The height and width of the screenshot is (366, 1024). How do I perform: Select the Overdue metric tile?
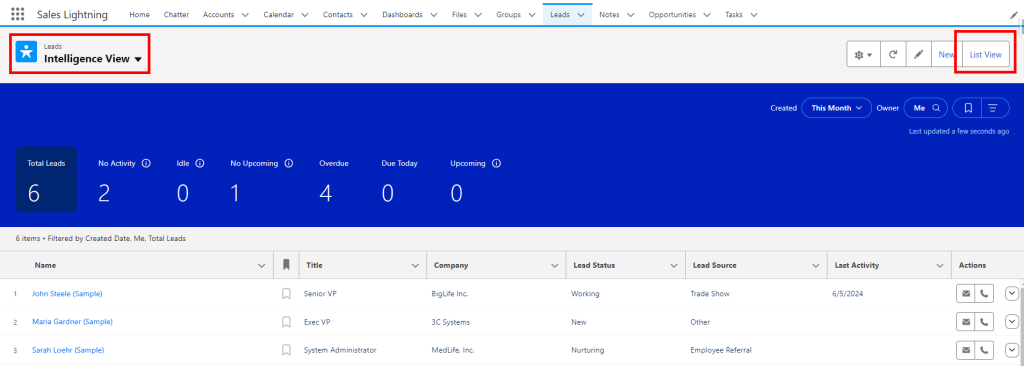tap(334, 180)
